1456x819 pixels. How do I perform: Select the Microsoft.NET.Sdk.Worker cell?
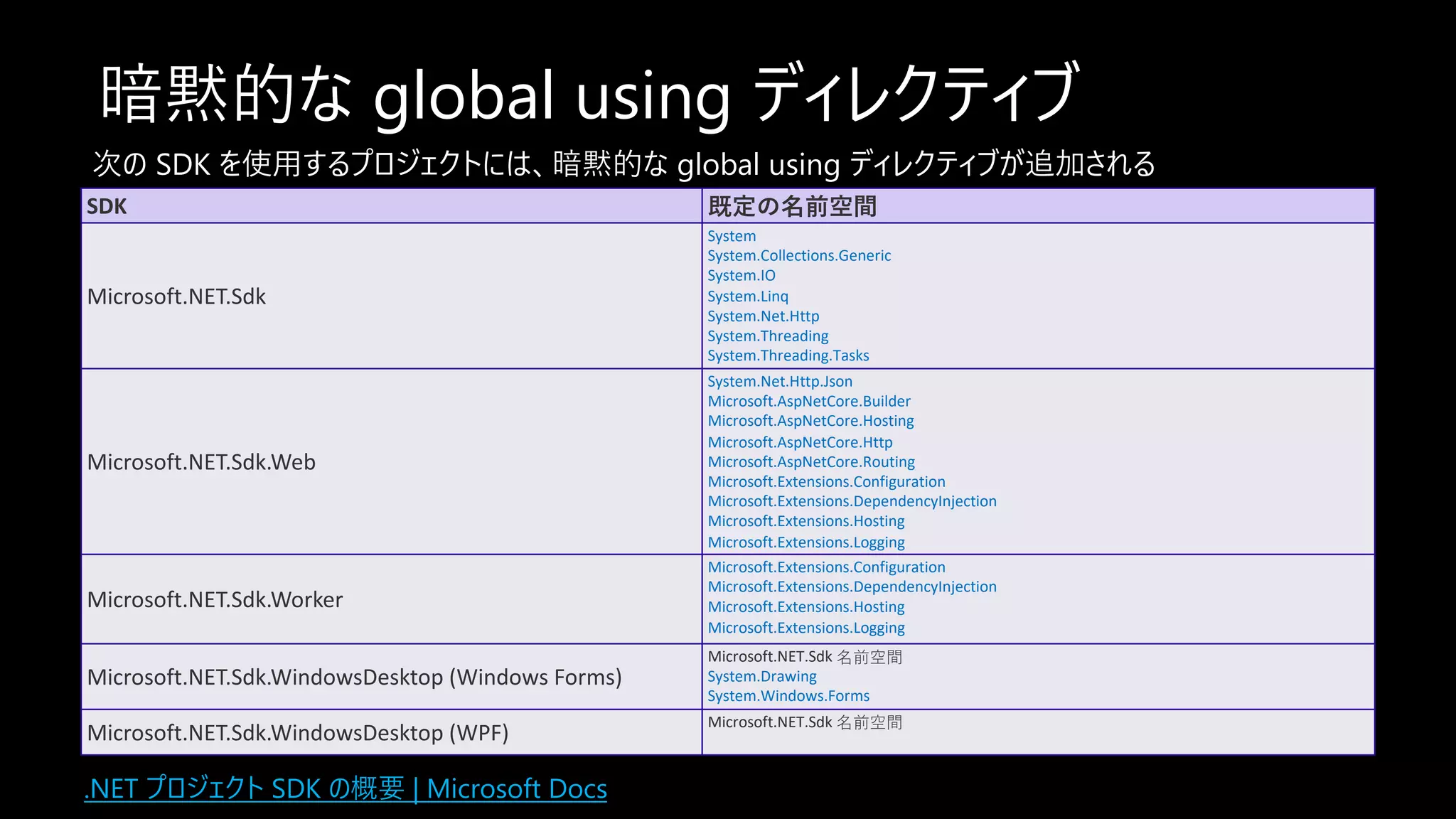tap(392, 599)
